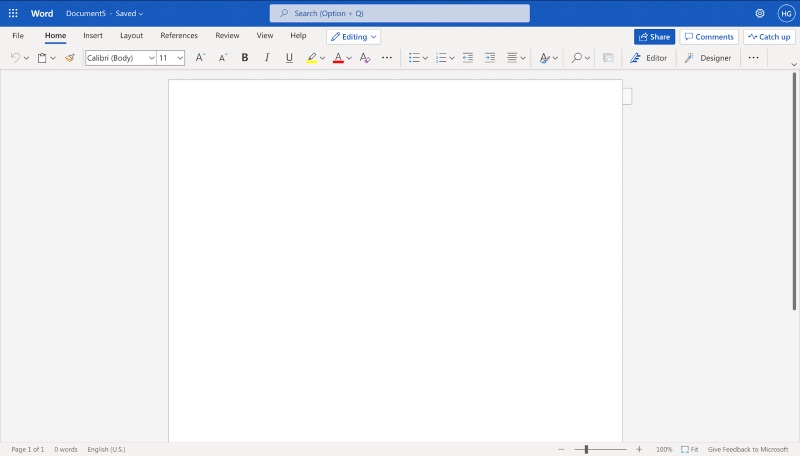Switch to the Layout tab

point(131,35)
